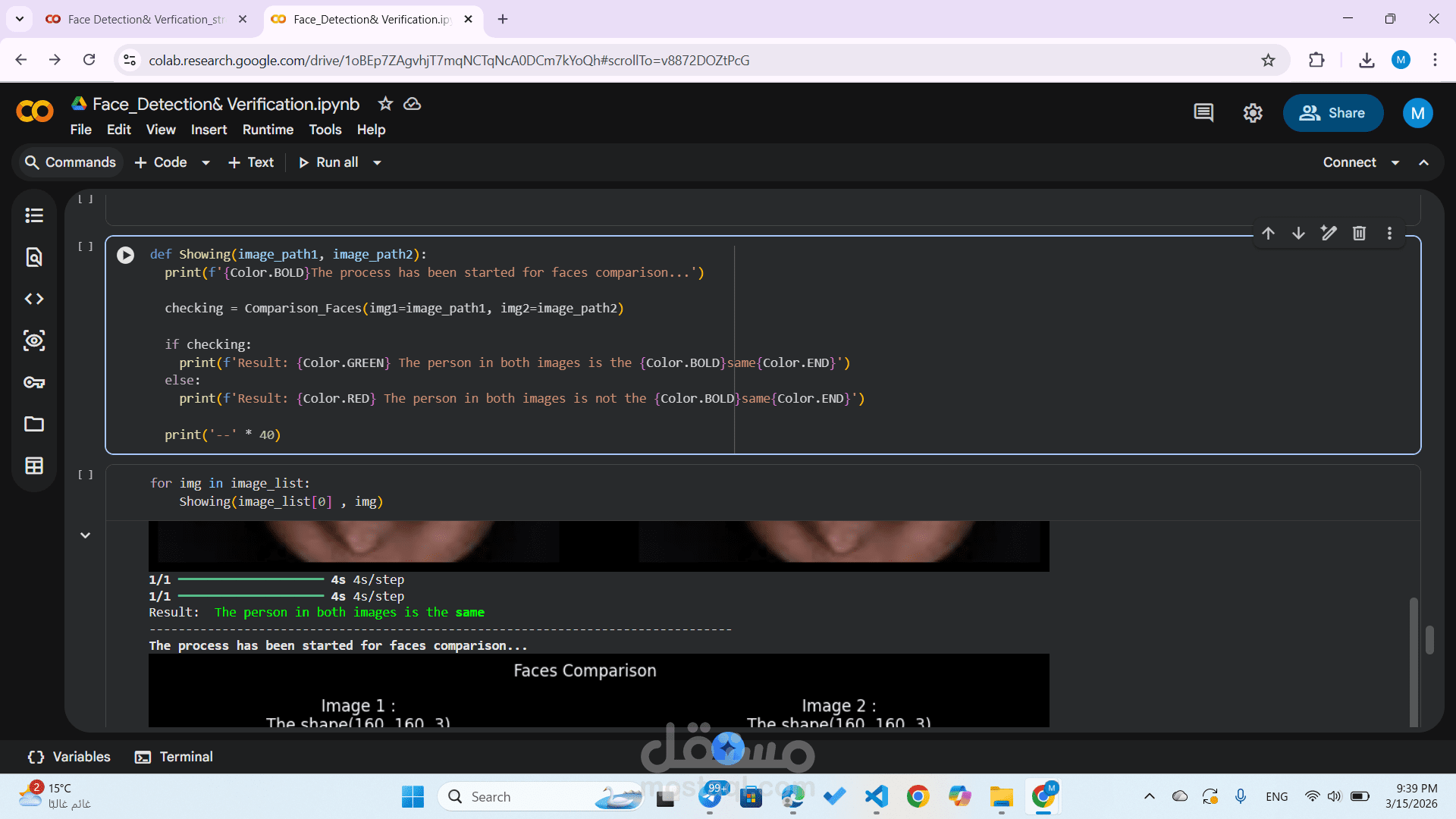Click the Google account avatar M in Colab
This screenshot has width=1456, height=819.
(x=1417, y=113)
